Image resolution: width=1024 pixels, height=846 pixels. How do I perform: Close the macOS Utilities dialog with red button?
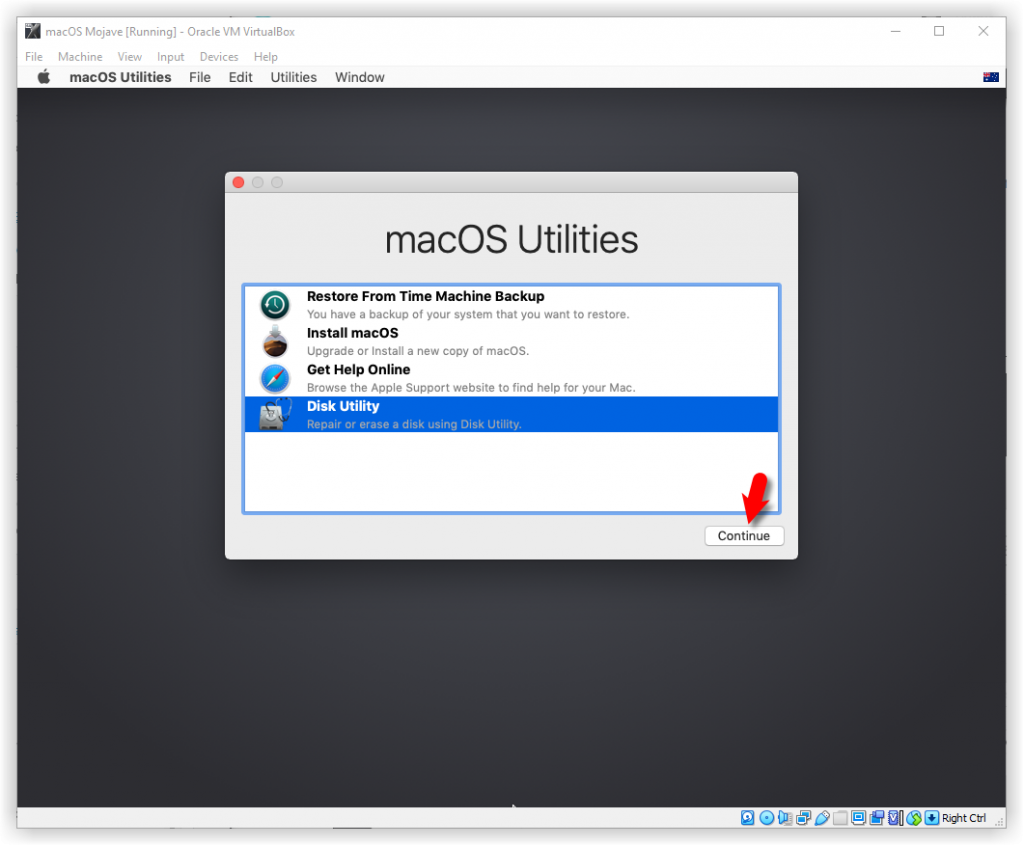tap(238, 182)
